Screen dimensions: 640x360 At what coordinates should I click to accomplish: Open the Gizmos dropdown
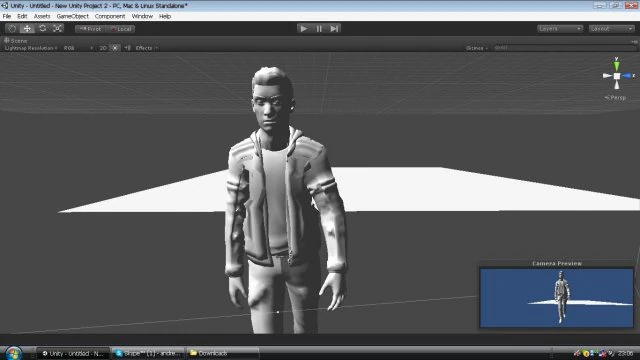[x=477, y=48]
